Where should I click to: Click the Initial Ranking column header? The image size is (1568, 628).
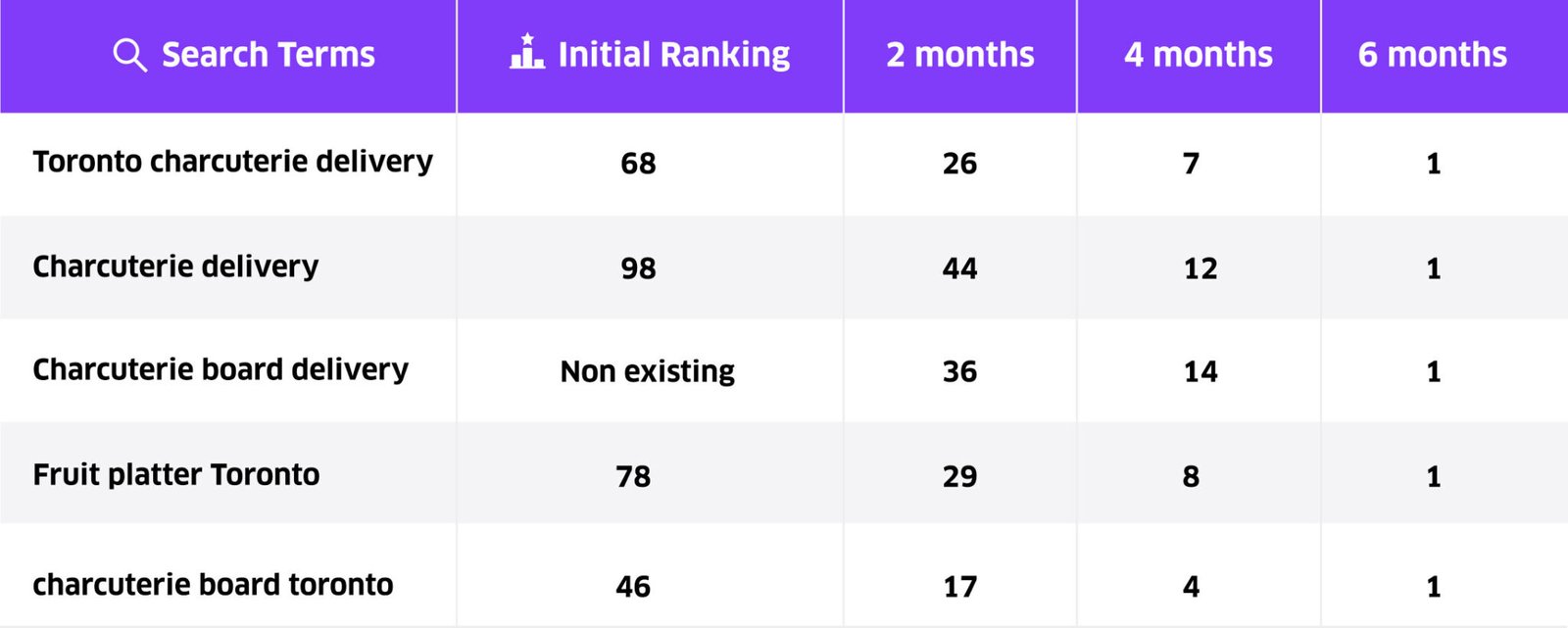pyautogui.click(x=673, y=55)
